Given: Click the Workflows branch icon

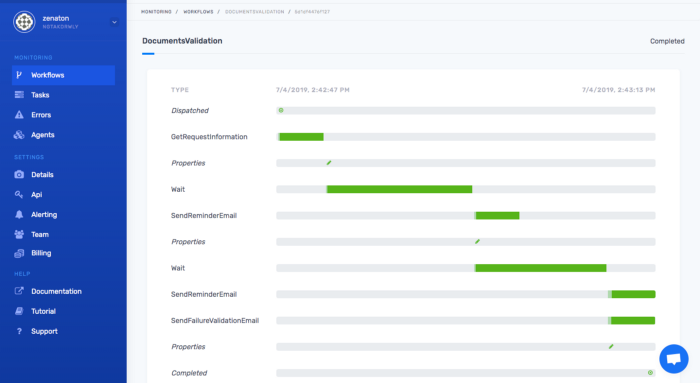Looking at the screenshot, I should [19, 75].
